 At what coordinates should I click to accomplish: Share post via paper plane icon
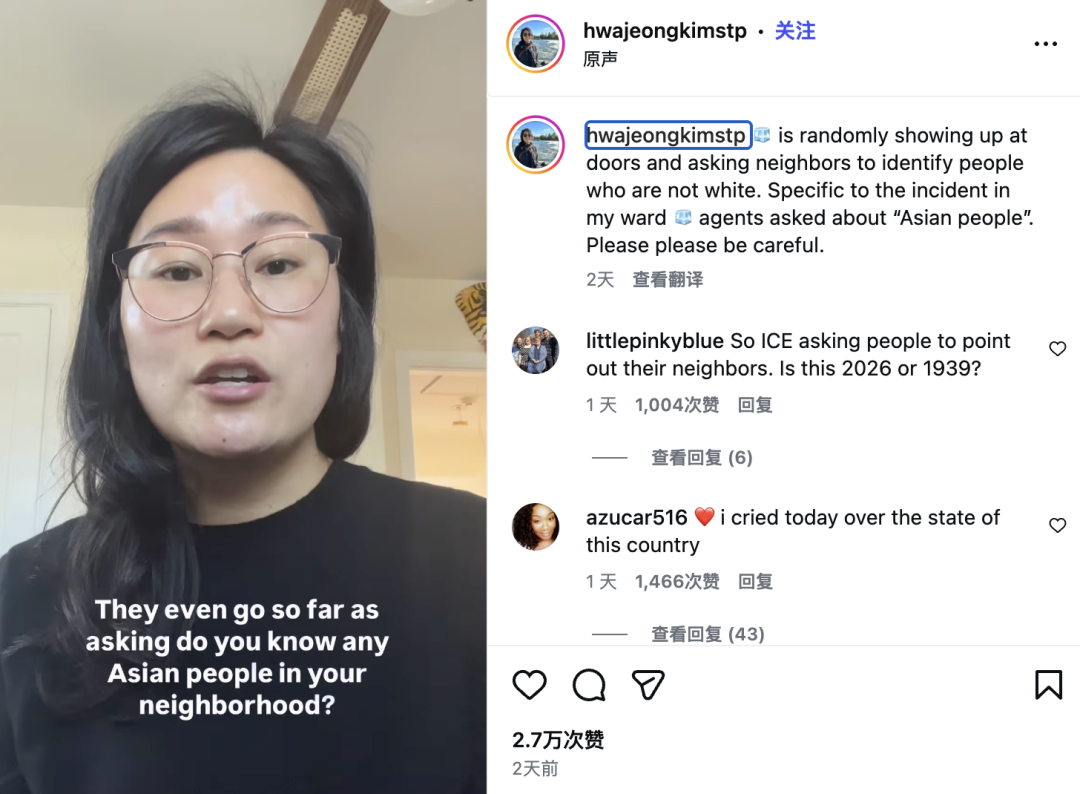point(647,685)
